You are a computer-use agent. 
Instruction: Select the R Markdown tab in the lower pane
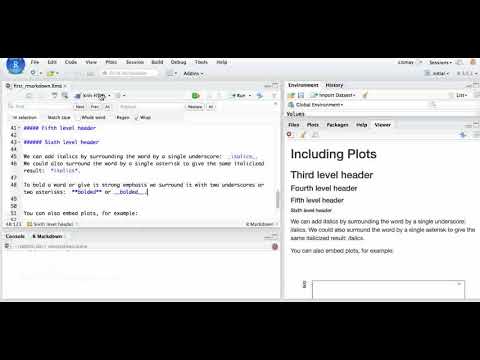(x=47, y=236)
